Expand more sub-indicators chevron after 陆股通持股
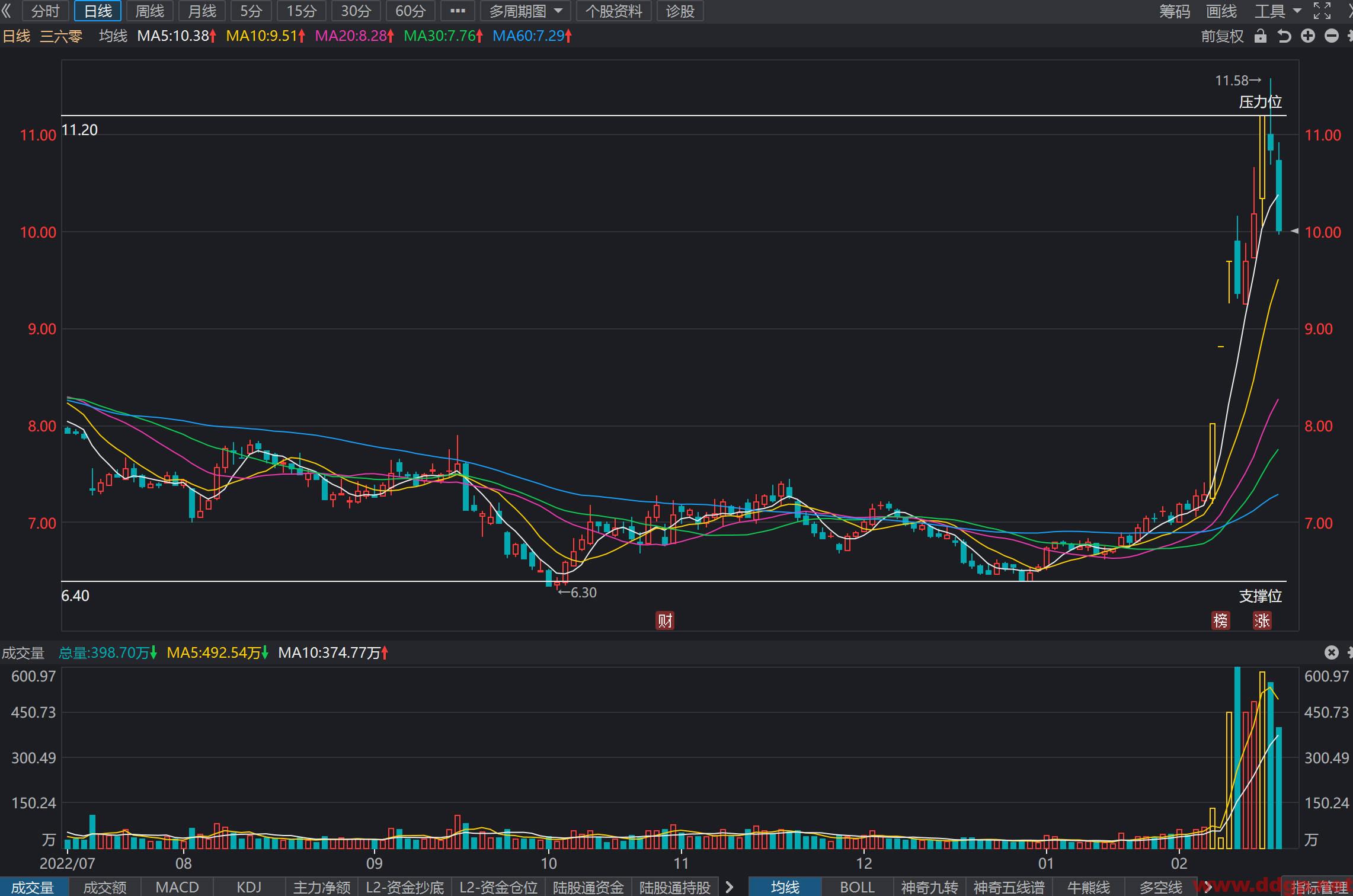The width and height of the screenshot is (1353, 896). (730, 887)
